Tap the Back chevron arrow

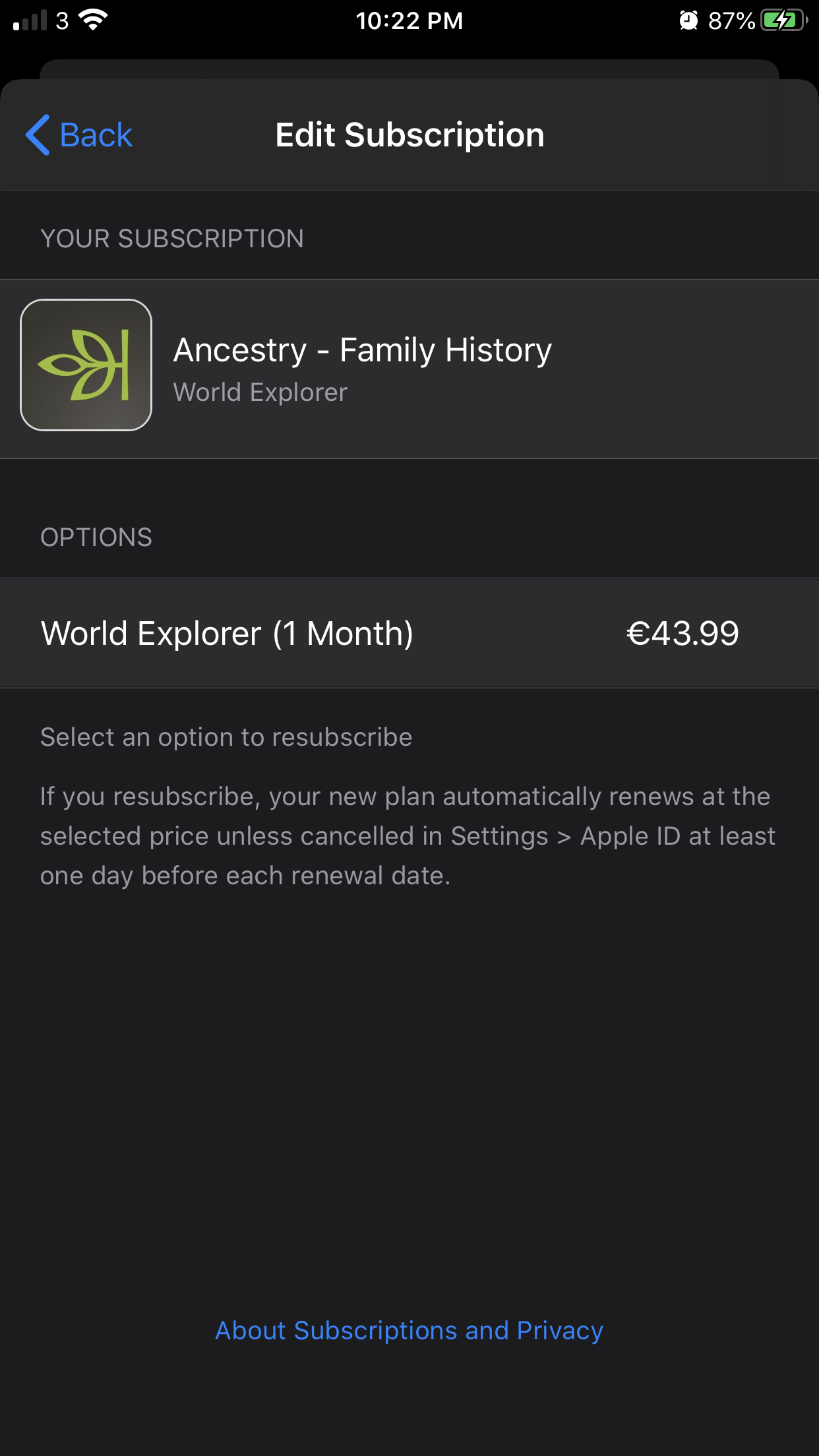(x=38, y=135)
